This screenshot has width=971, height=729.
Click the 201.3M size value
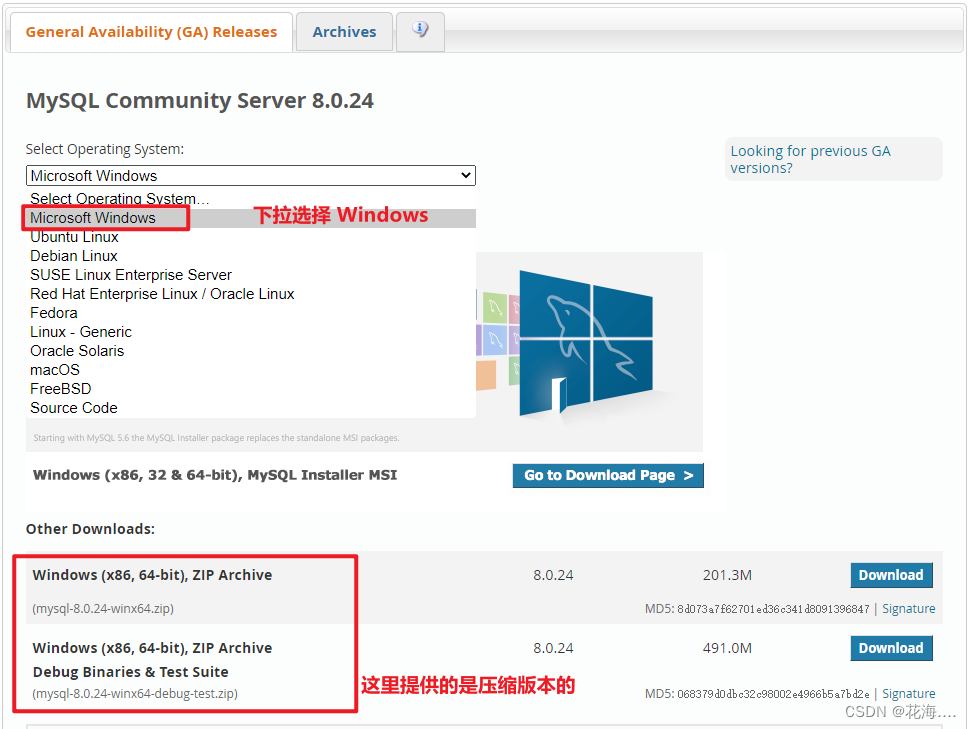pos(727,575)
